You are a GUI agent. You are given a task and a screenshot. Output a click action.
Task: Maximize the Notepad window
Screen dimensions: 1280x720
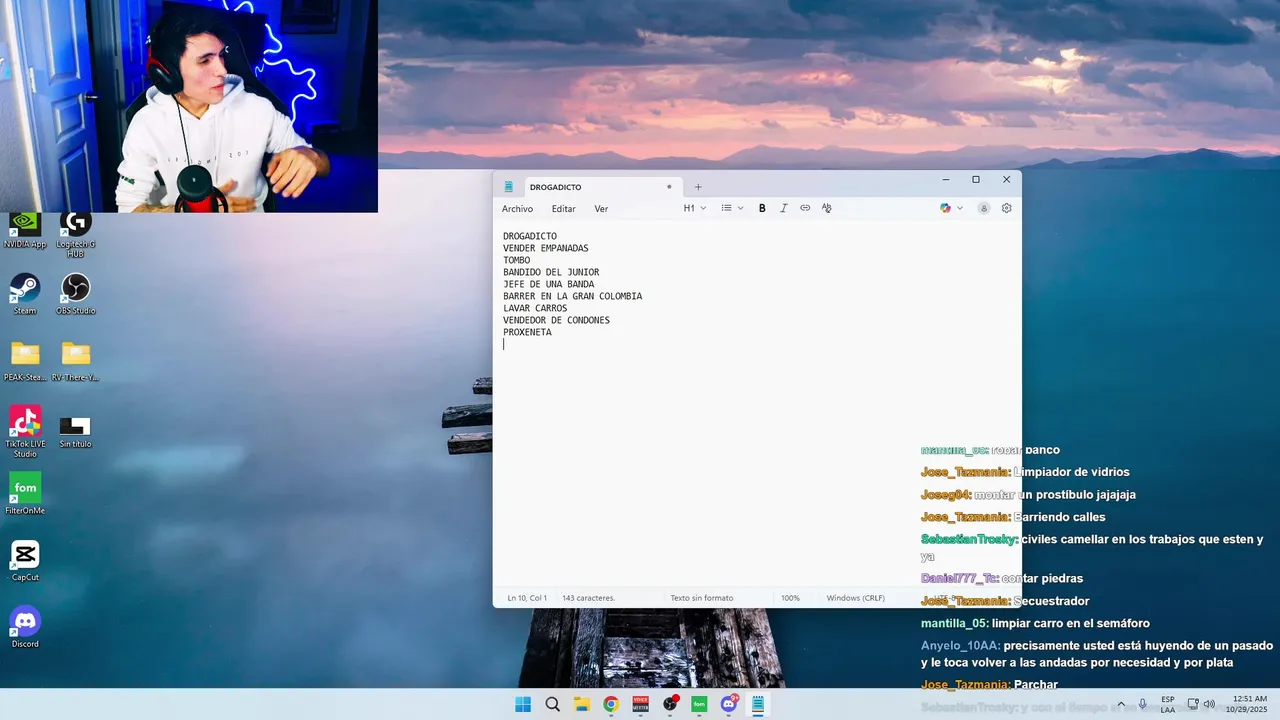point(976,180)
